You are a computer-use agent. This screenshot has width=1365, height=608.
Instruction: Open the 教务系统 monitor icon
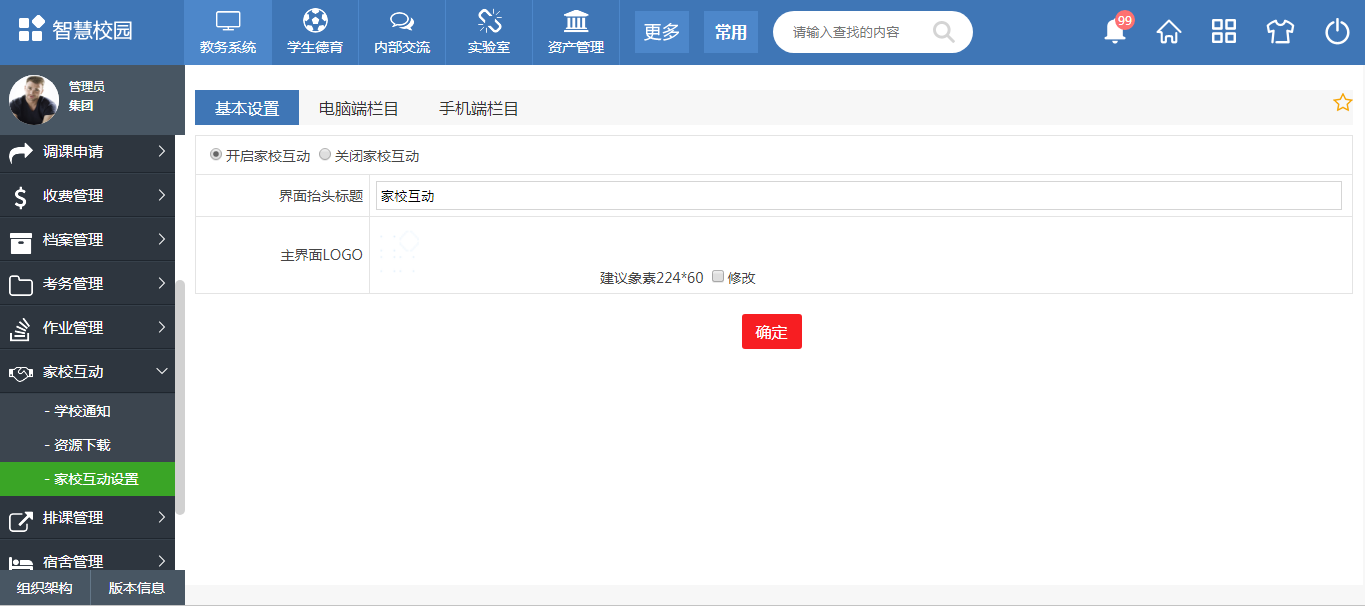click(228, 21)
